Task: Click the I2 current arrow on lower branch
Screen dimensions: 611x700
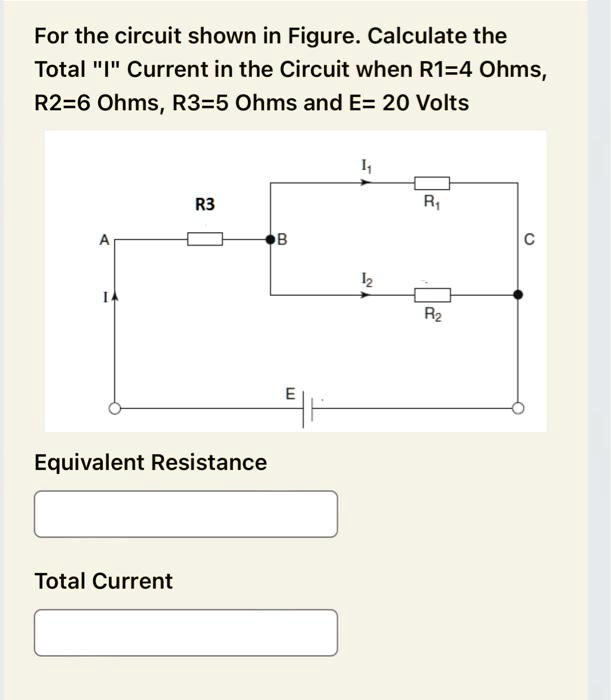Action: tap(363, 295)
